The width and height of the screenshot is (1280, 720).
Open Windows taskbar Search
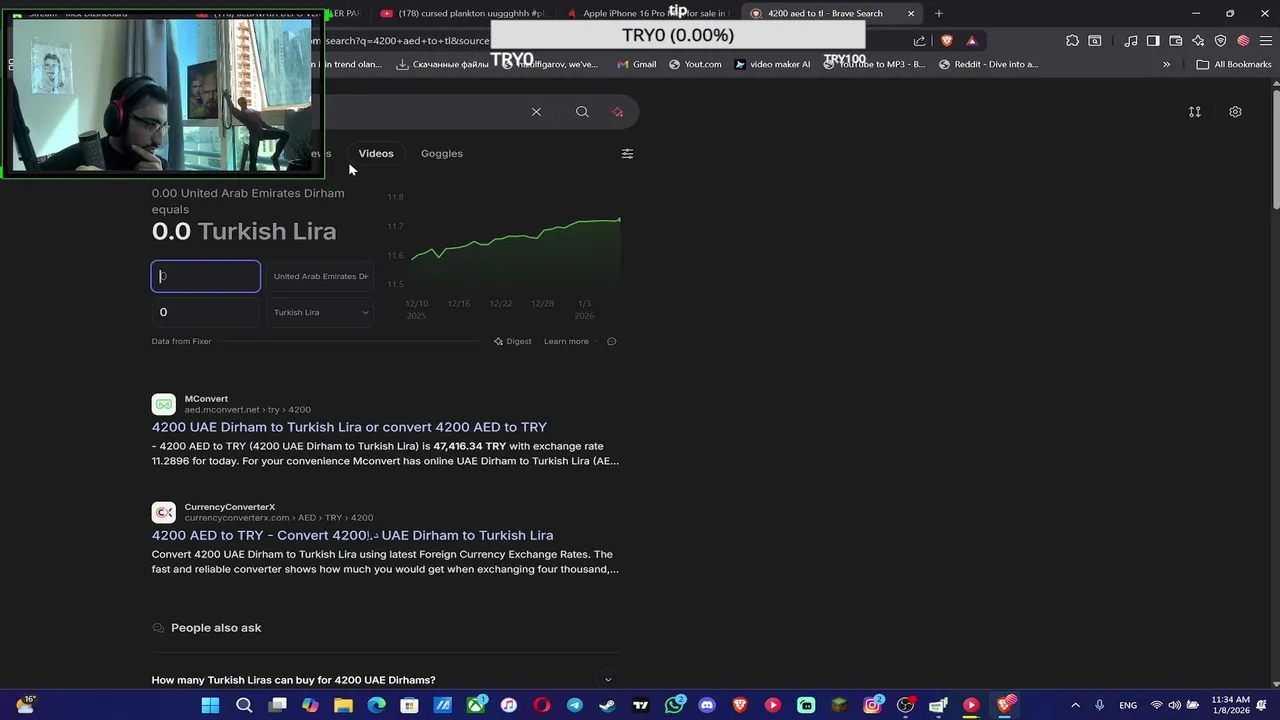tap(244, 705)
